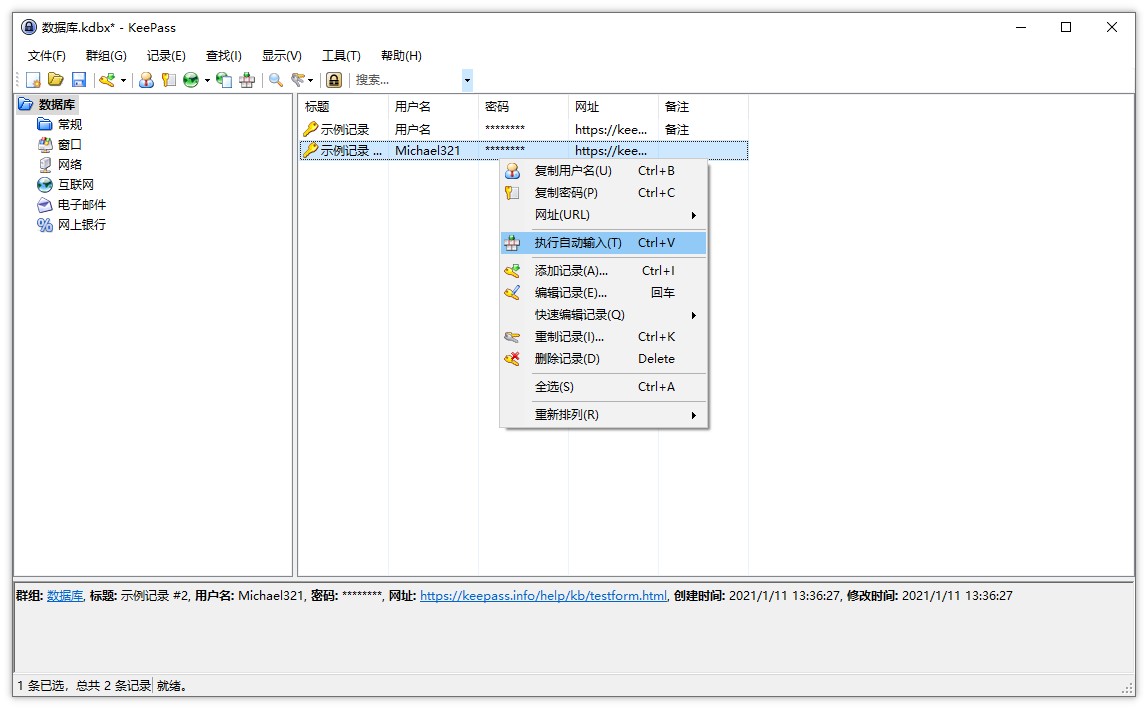Select the 网络 group
Screen dimensions: 1148x709
70,165
